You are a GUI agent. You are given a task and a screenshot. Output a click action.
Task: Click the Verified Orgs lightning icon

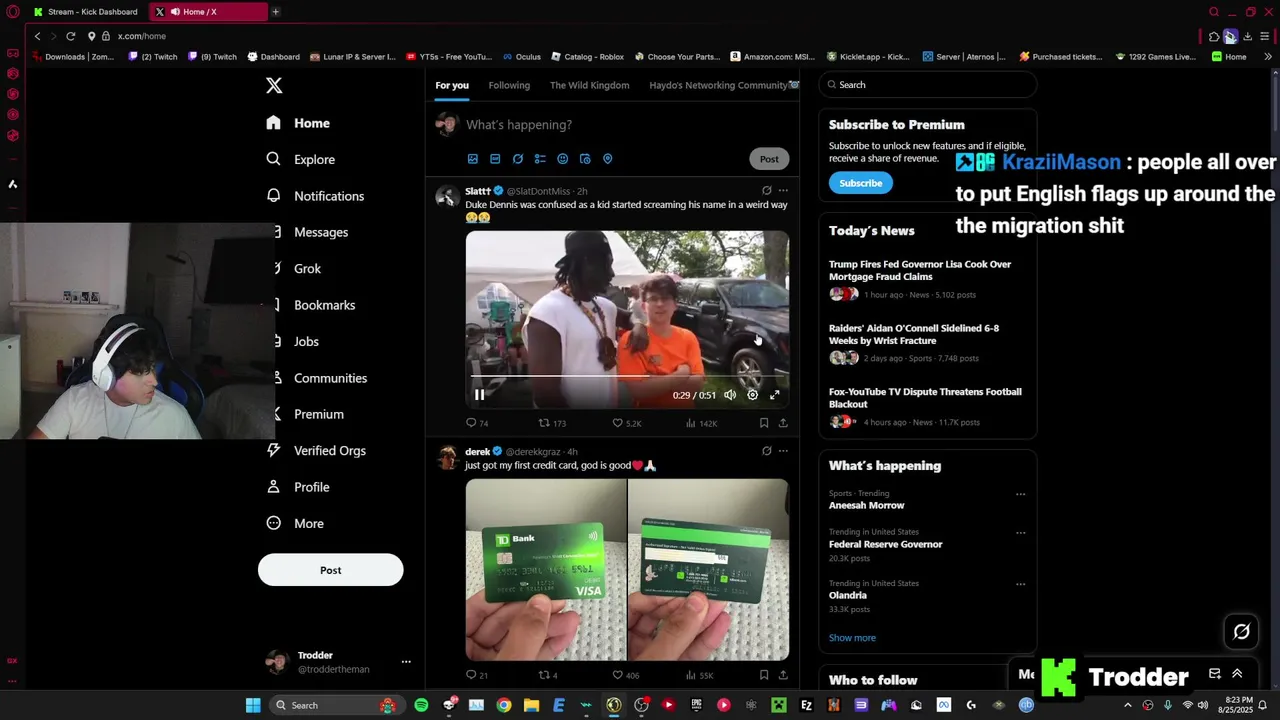273,450
